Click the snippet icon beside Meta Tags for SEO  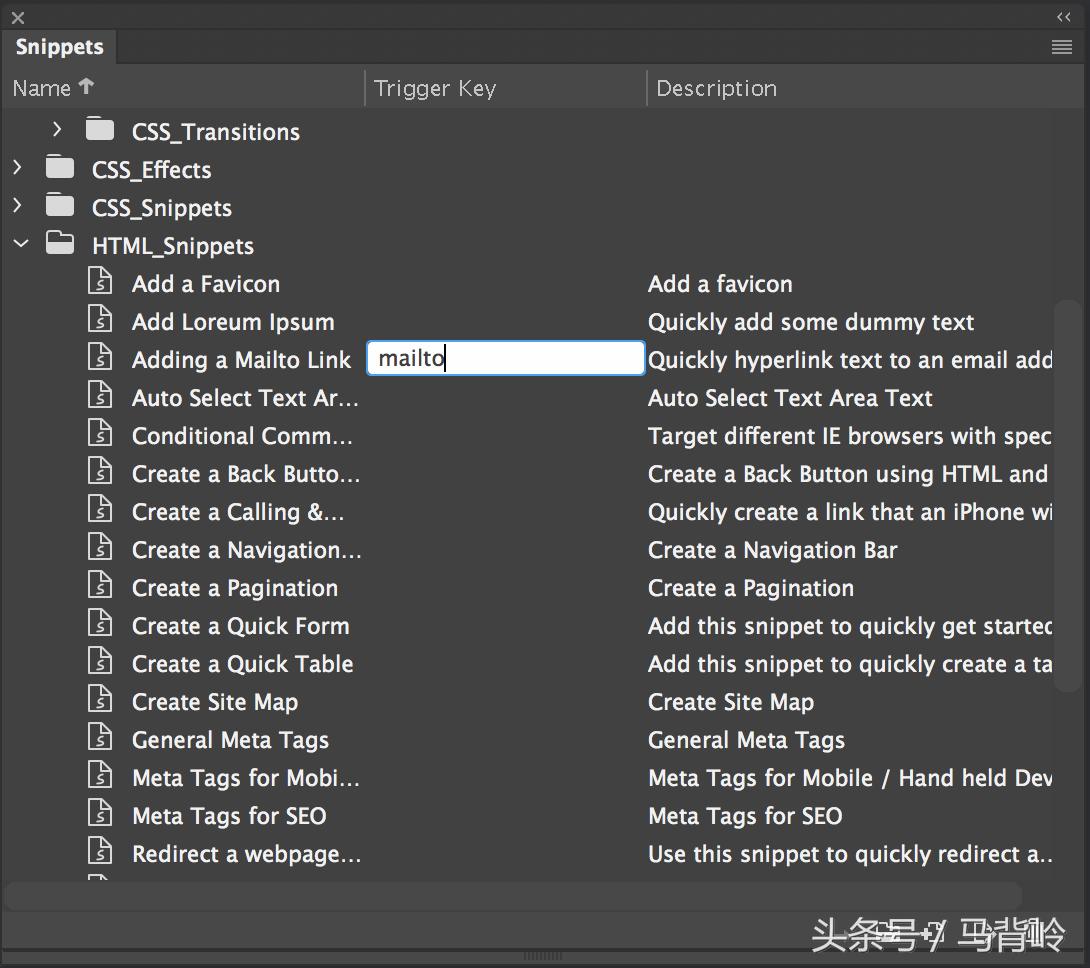click(x=100, y=813)
